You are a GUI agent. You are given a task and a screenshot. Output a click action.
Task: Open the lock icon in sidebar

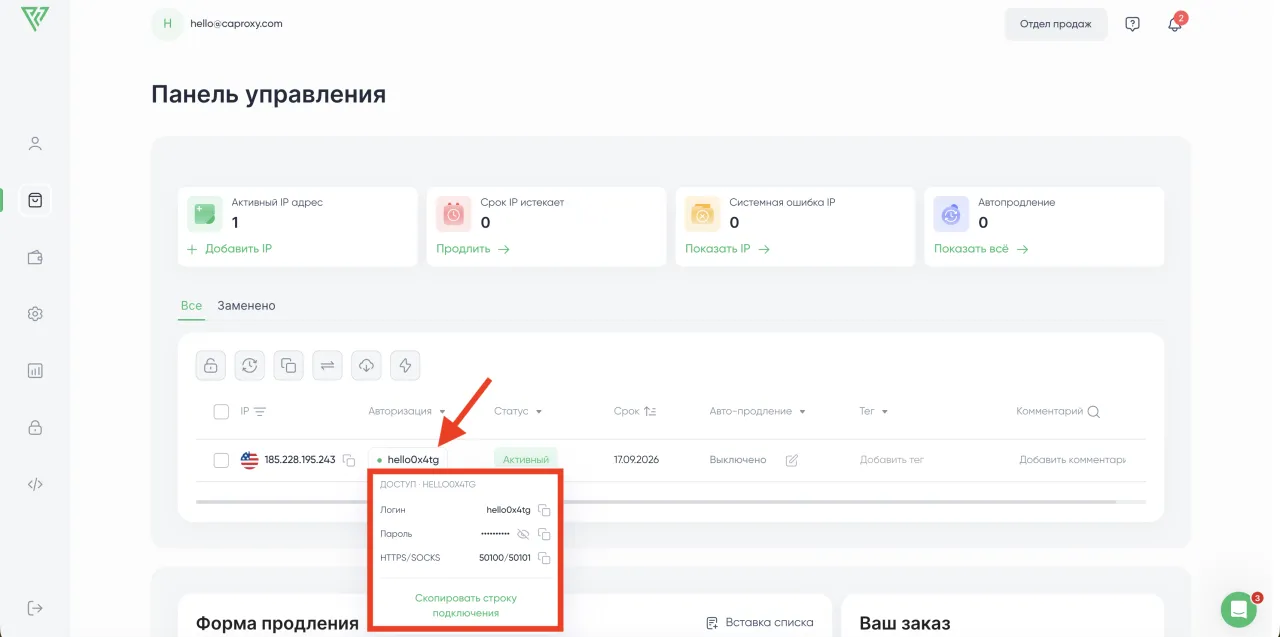coord(35,428)
